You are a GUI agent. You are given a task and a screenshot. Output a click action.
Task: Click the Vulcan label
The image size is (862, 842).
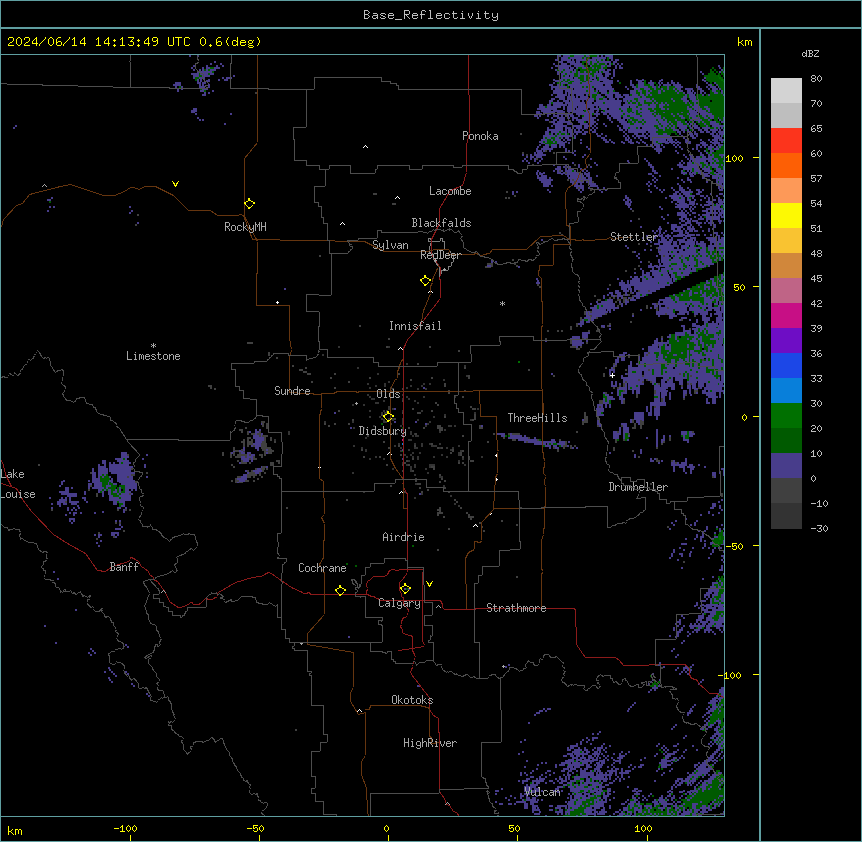[x=542, y=792]
